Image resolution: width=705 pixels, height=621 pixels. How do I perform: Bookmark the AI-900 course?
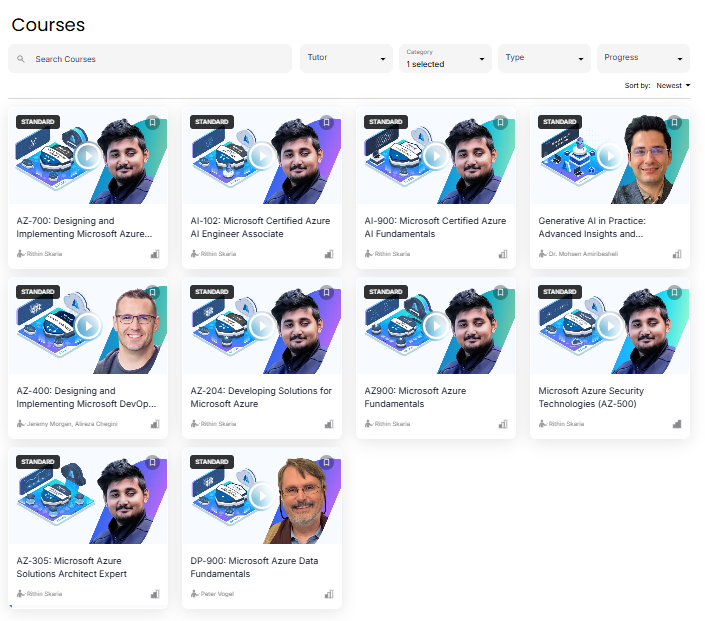point(500,122)
